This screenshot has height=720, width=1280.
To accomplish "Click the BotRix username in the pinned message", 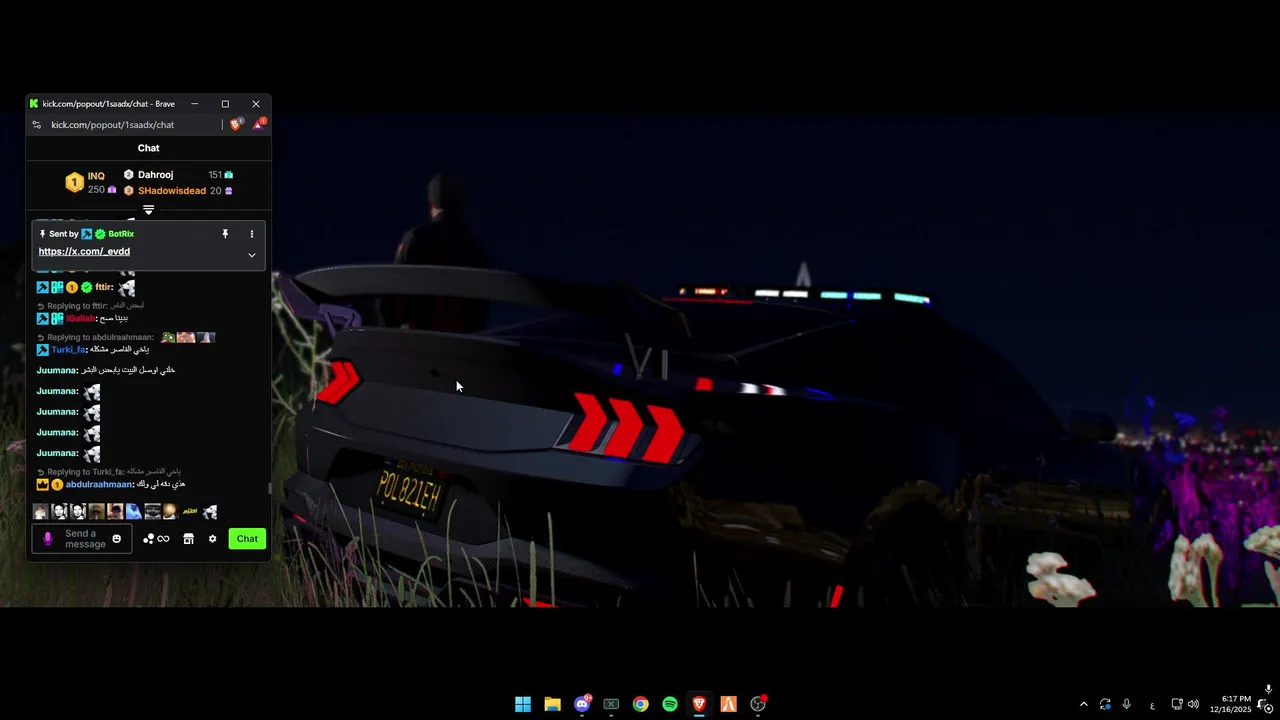I will pyautogui.click(x=121, y=234).
